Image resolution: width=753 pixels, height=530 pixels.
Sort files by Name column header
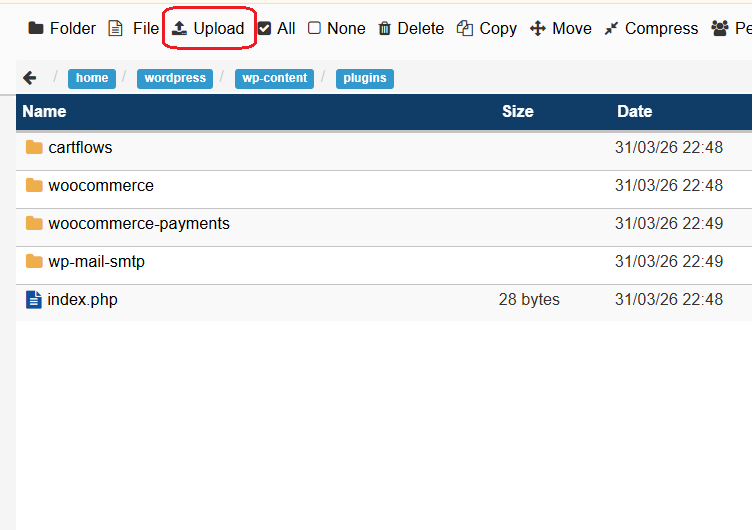[x=44, y=112]
